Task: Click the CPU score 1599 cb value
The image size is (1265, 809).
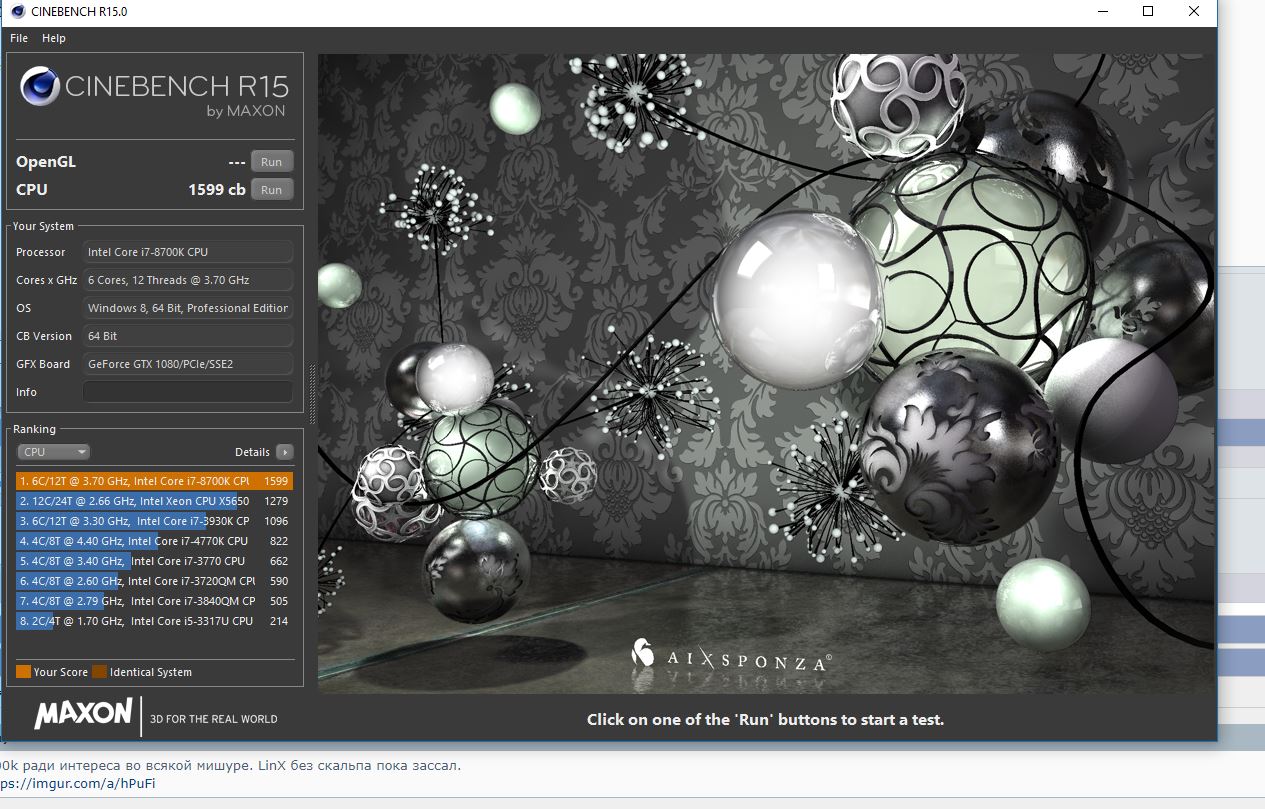Action: pyautogui.click(x=217, y=189)
